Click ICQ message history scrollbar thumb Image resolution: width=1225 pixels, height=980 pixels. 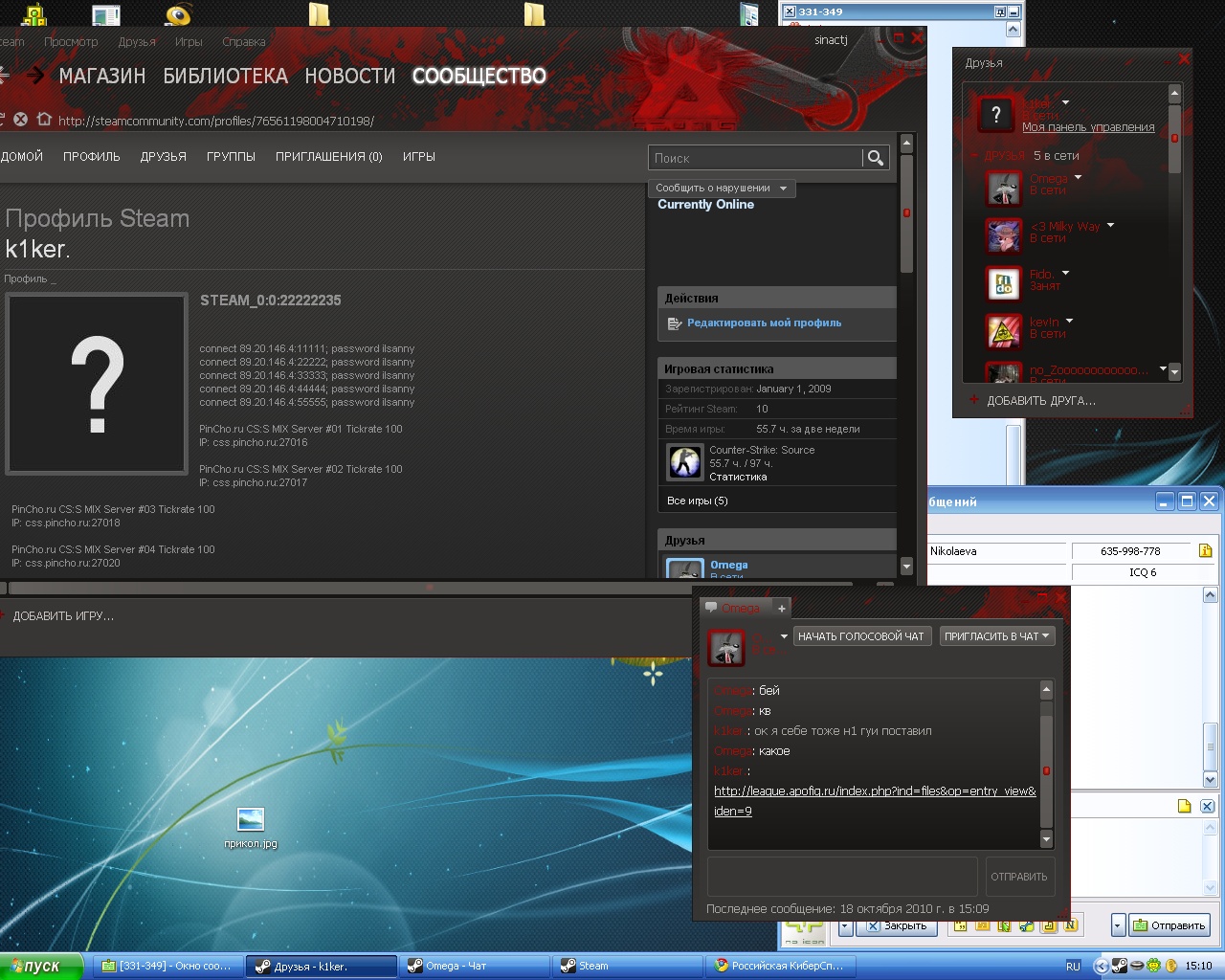tap(1210, 746)
